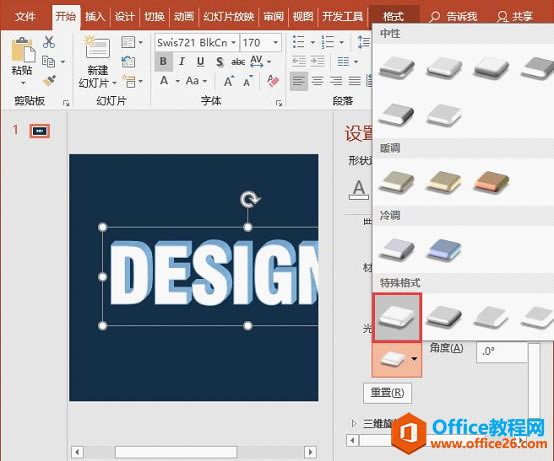The image size is (554, 461).
Task: Toggle Underline formatting
Action: (200, 61)
